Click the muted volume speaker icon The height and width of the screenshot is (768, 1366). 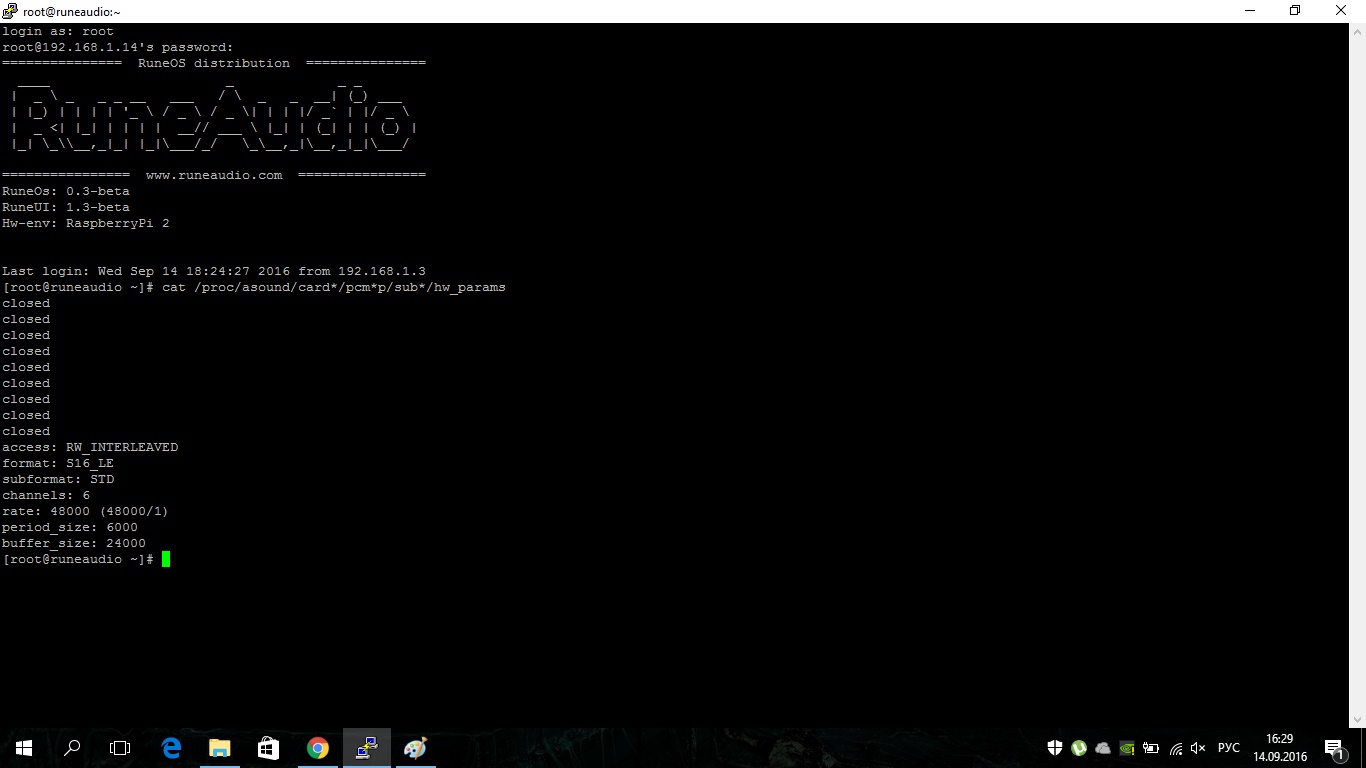point(1199,748)
